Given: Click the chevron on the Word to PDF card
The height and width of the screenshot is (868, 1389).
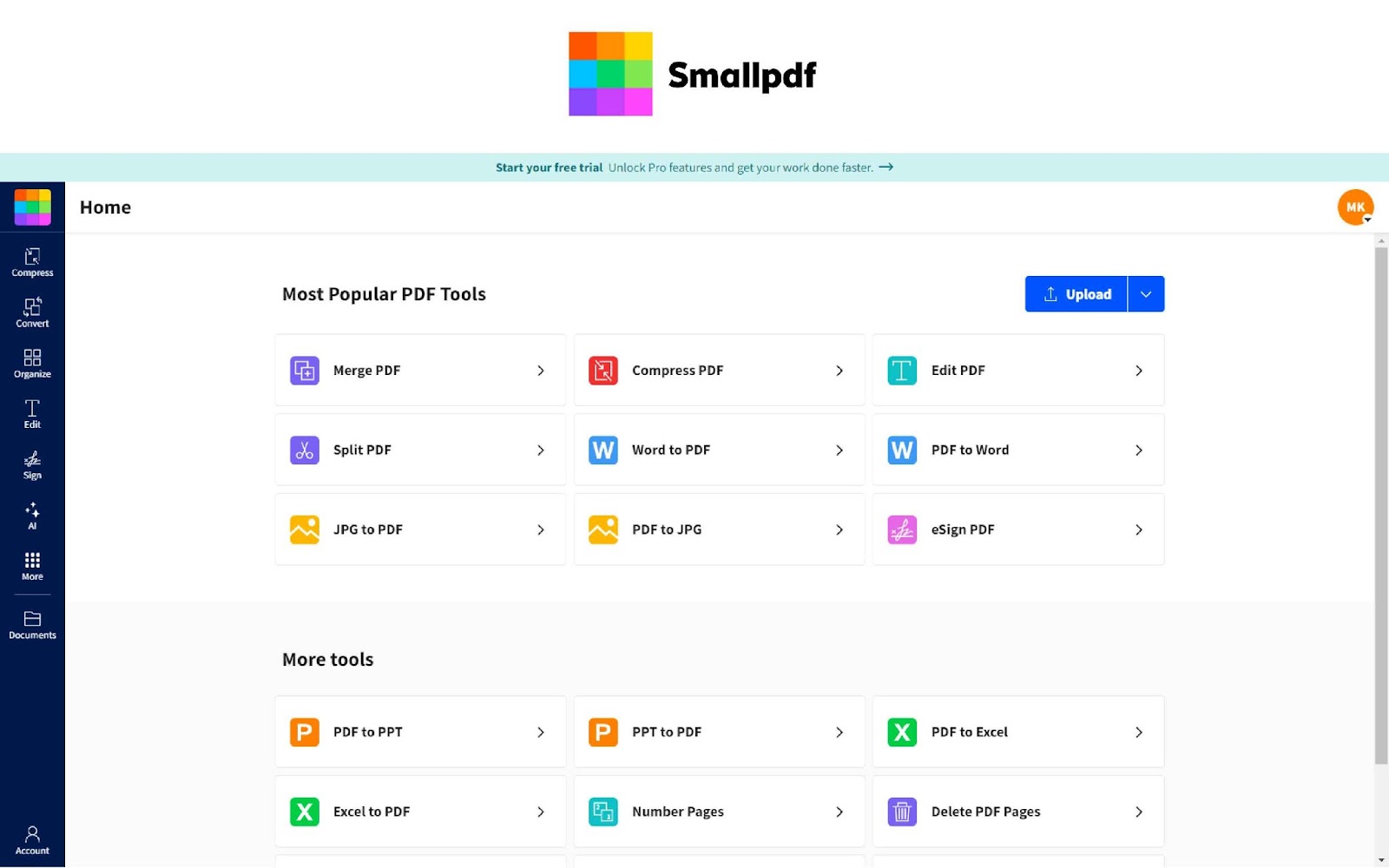Looking at the screenshot, I should coord(839,450).
